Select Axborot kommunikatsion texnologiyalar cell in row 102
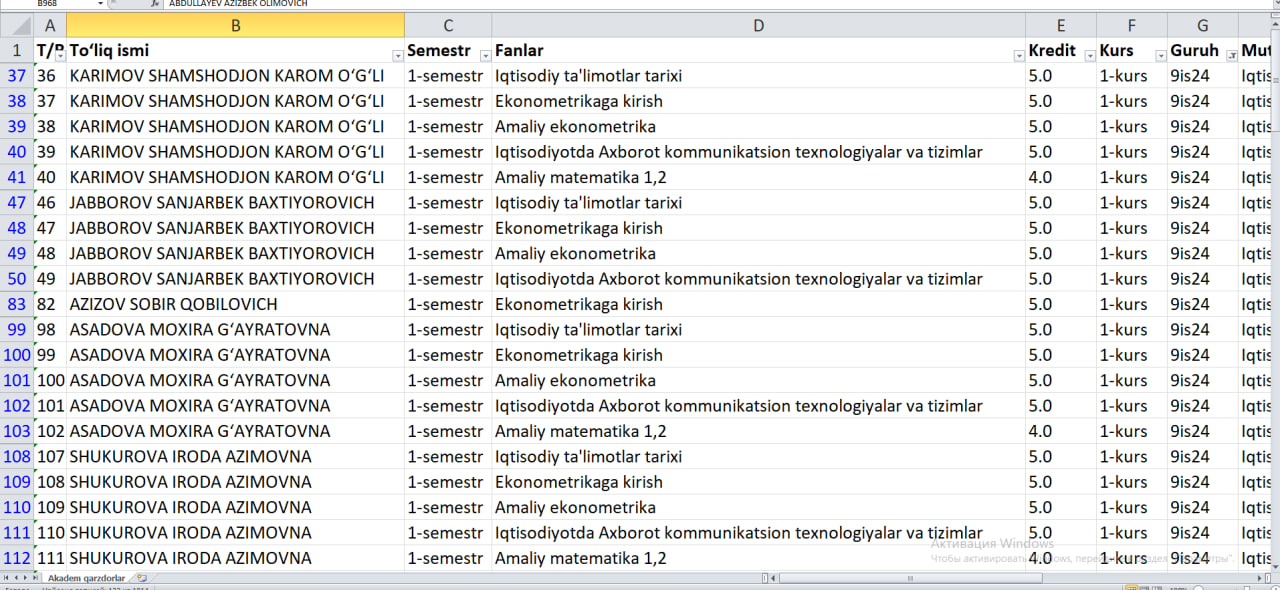This screenshot has height=590, width=1280. [758, 406]
